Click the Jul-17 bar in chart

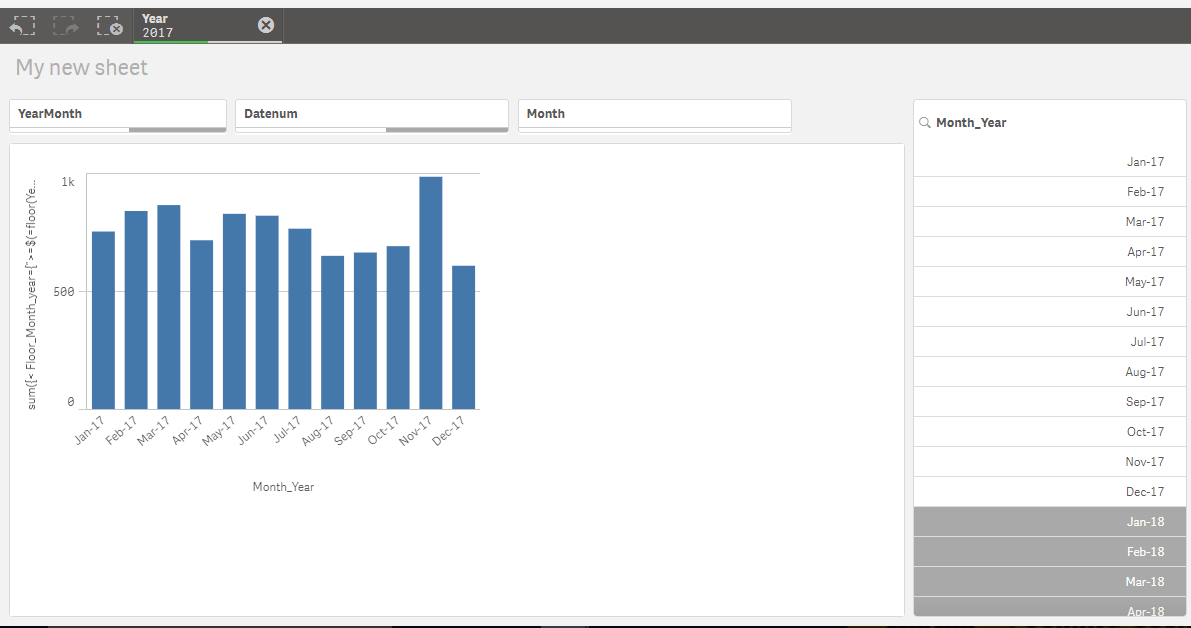pyautogui.click(x=299, y=319)
